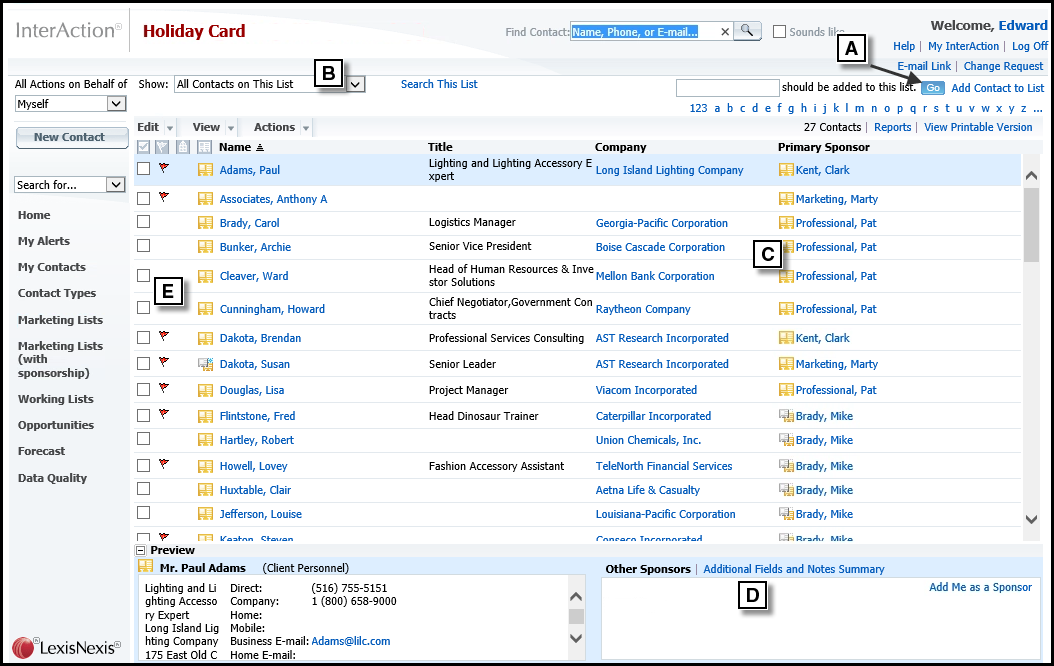Click the contact-card column header icon

tap(204, 147)
